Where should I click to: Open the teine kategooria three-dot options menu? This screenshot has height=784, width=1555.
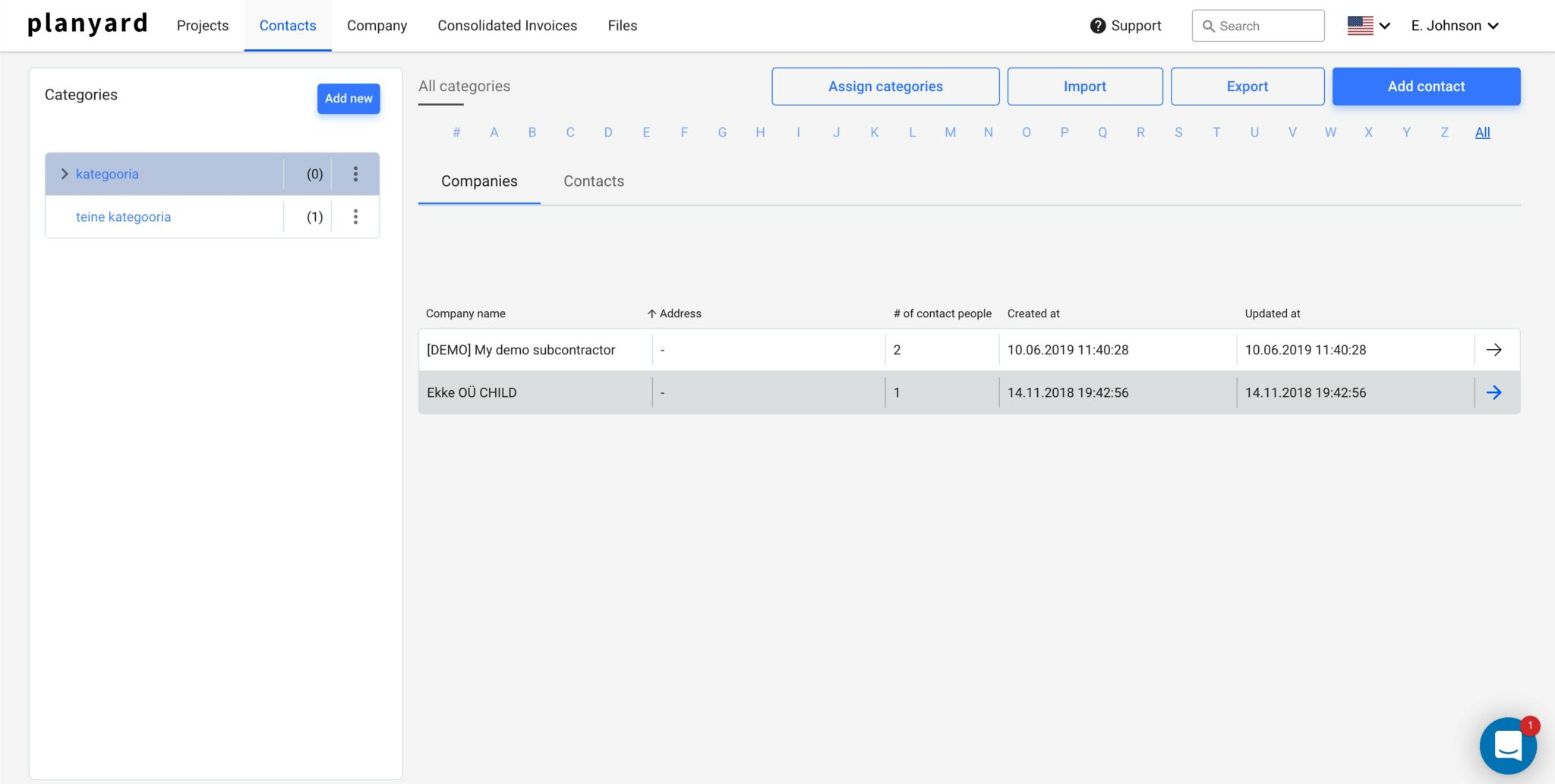[355, 217]
